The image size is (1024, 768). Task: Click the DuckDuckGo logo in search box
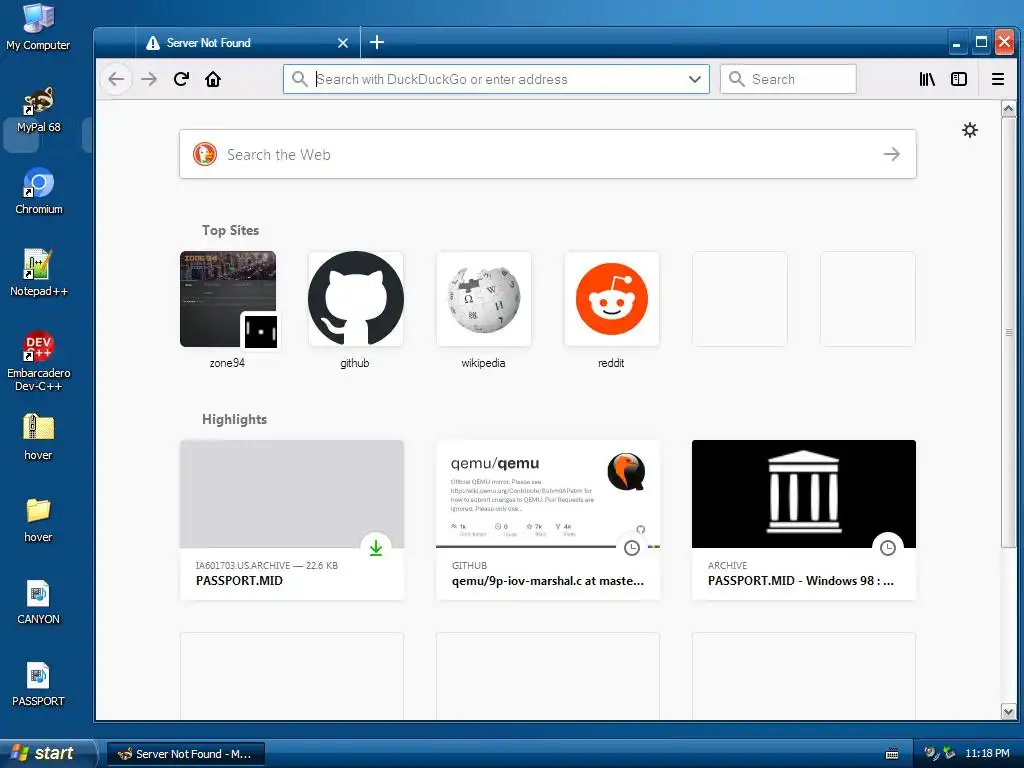204,154
